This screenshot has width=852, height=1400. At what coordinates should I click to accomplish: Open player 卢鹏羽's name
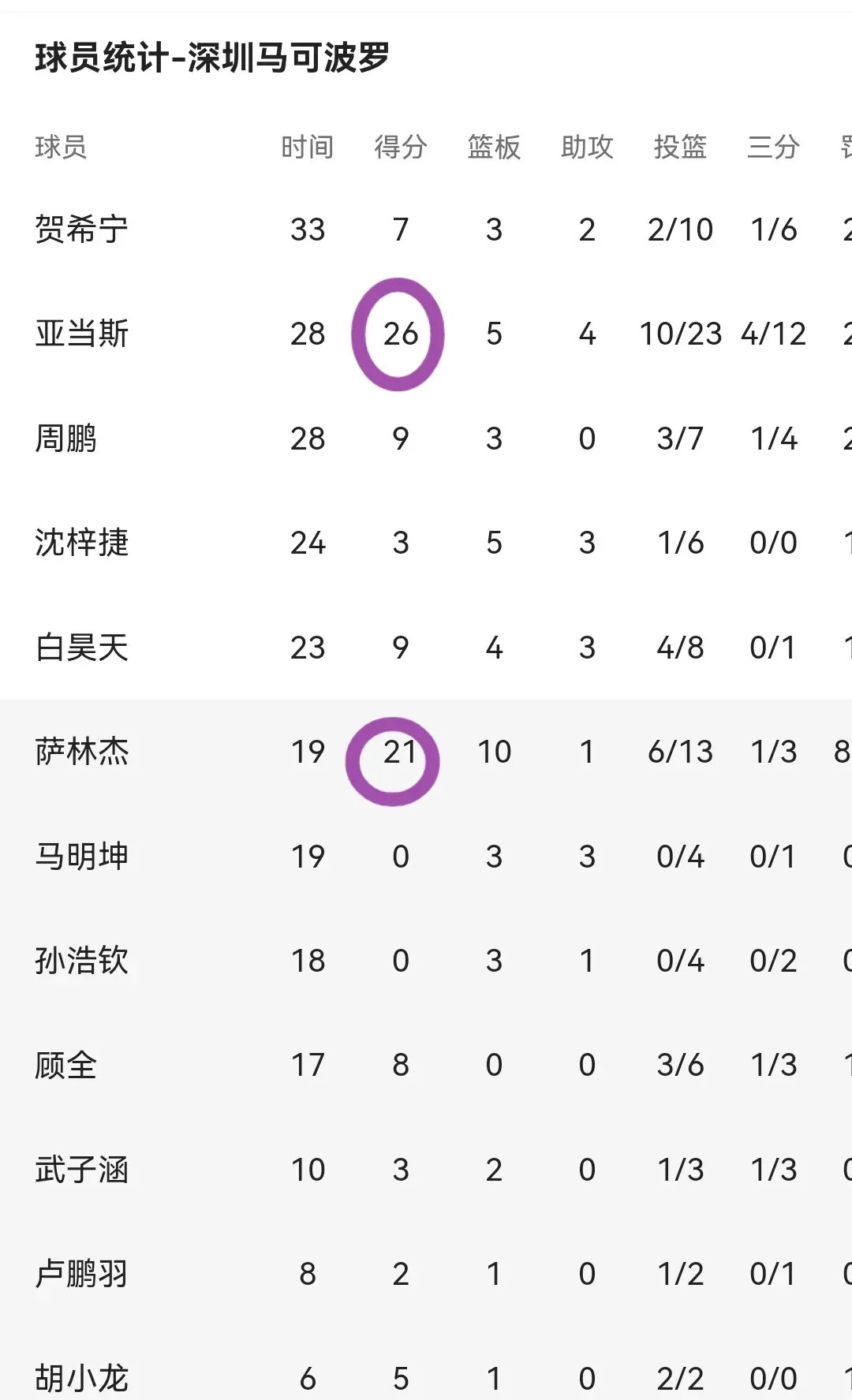tap(81, 1275)
